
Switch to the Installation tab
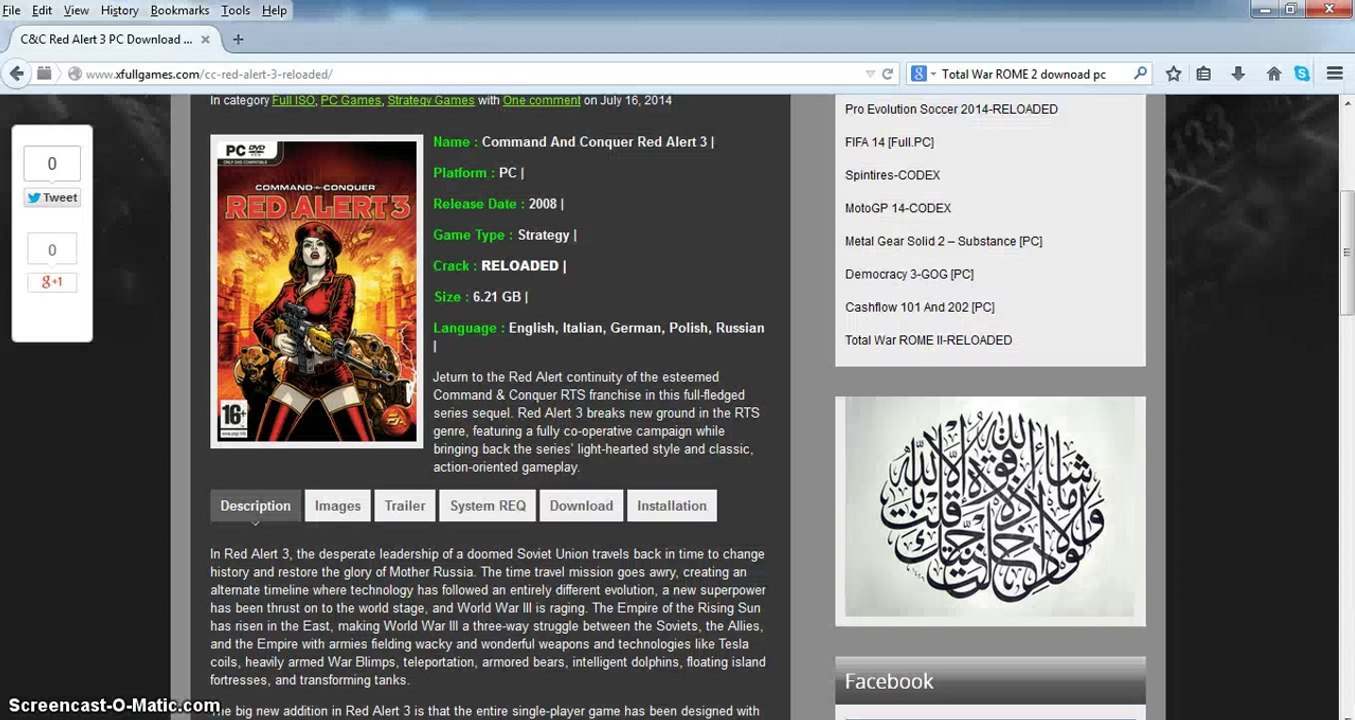pos(672,506)
